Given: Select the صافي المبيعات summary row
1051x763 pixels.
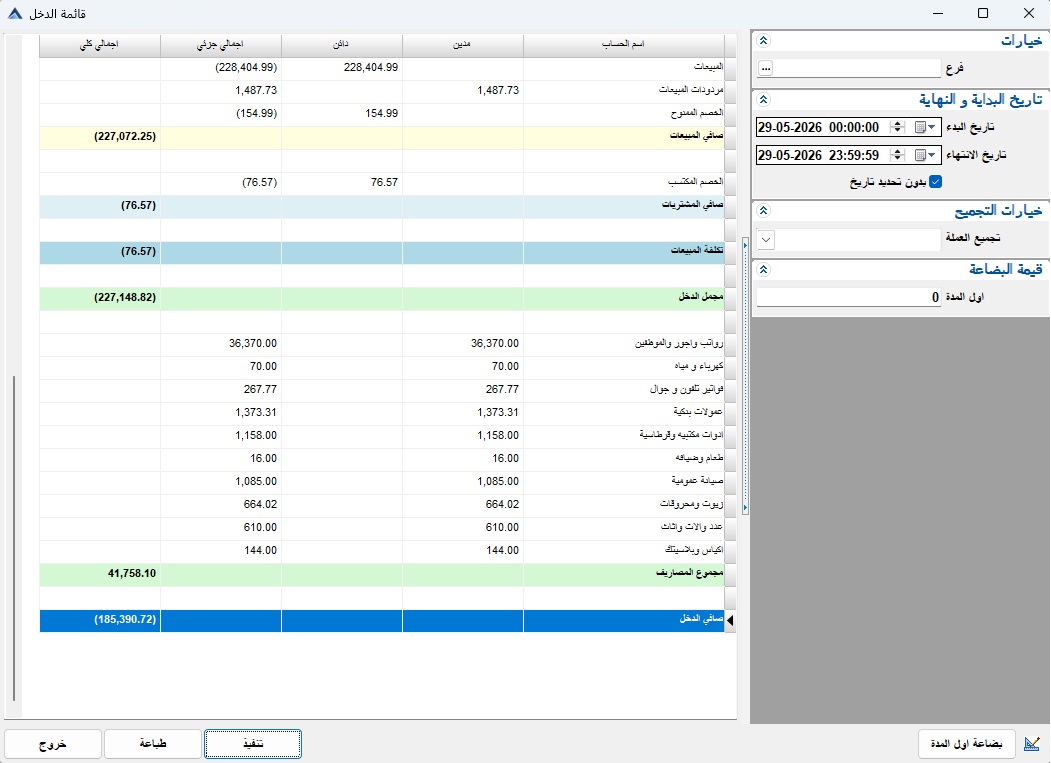Looking at the screenshot, I should pyautogui.click(x=382, y=136).
